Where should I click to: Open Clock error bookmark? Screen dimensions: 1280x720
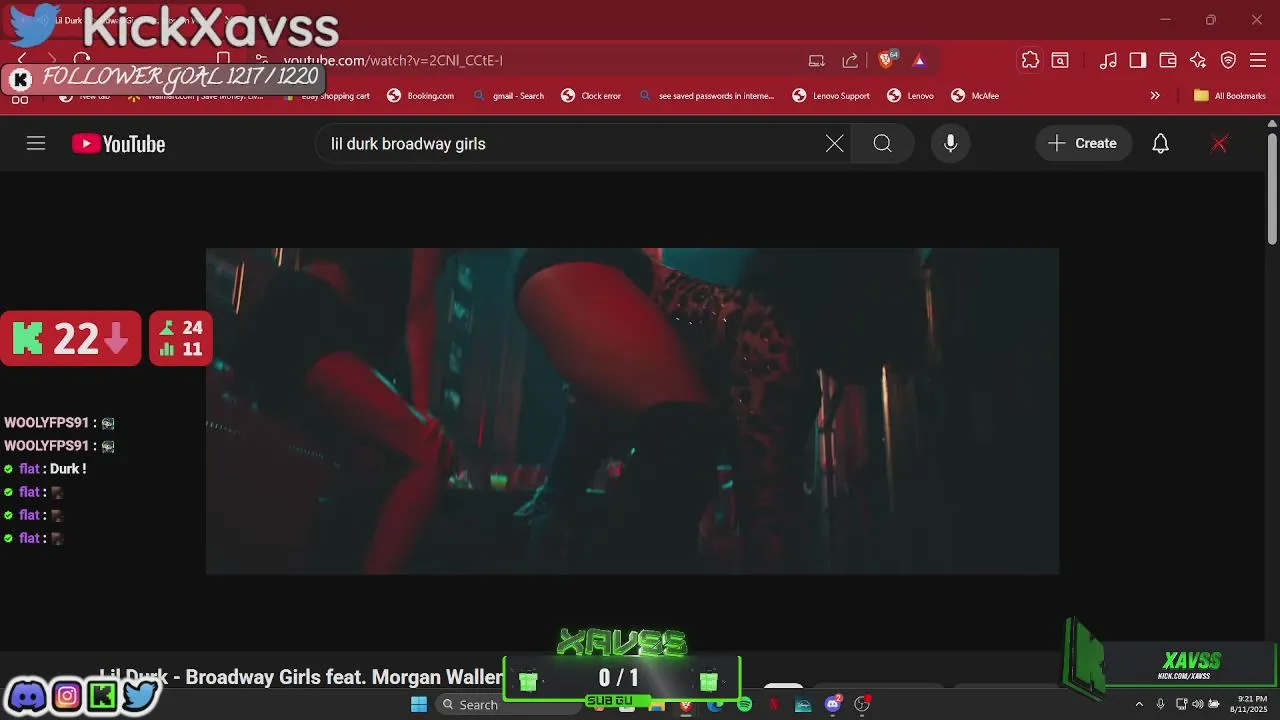591,96
